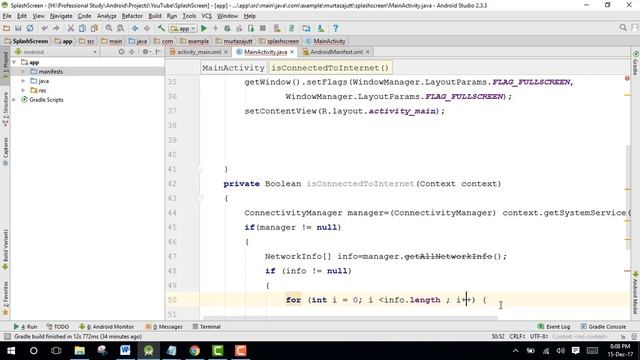The width and height of the screenshot is (640, 360).
Task: Expand the java folder arrow
Action: pos(23,81)
